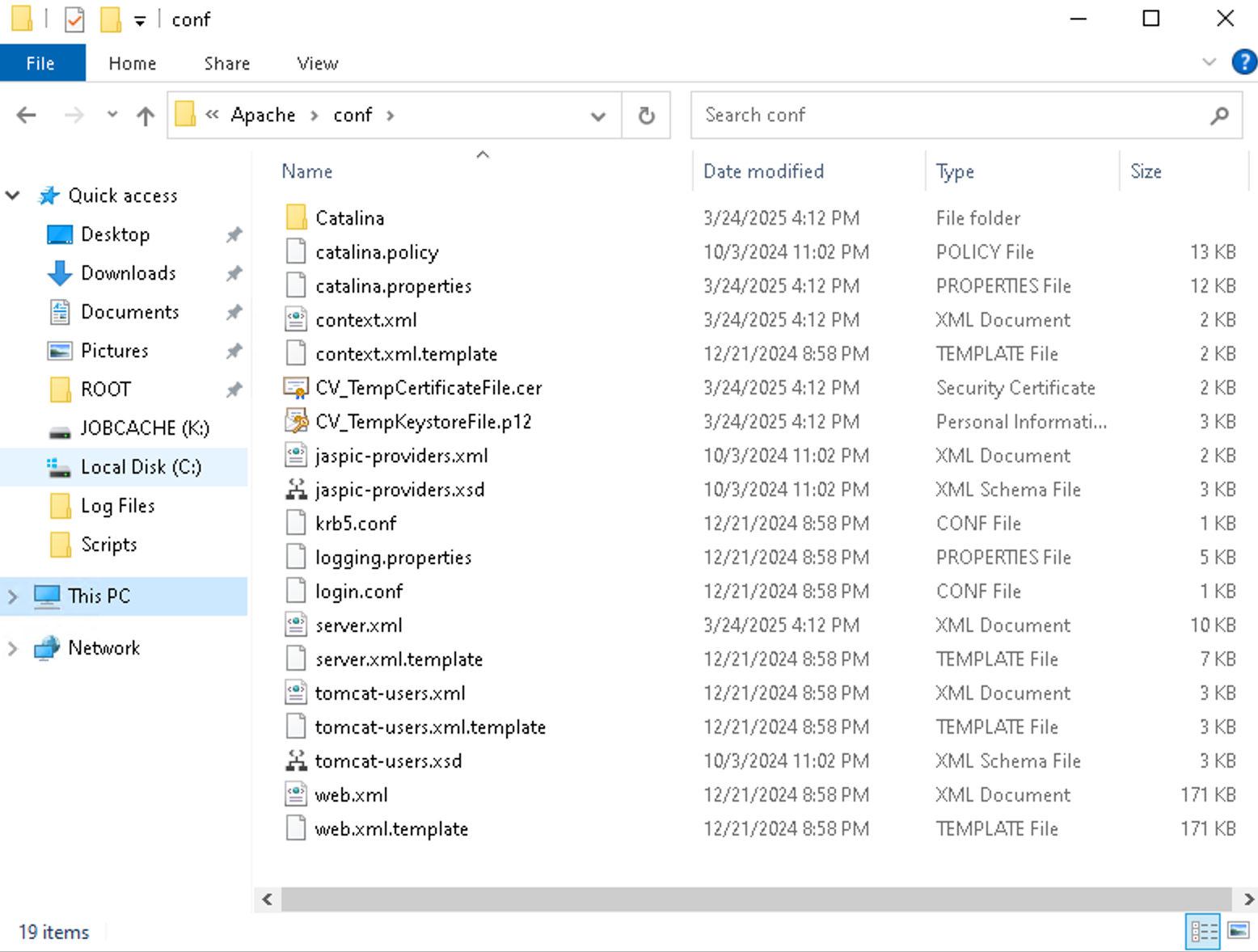Click the Apache breadcrumb in address bar
Image resolution: width=1258 pixels, height=952 pixels.
pyautogui.click(x=263, y=116)
